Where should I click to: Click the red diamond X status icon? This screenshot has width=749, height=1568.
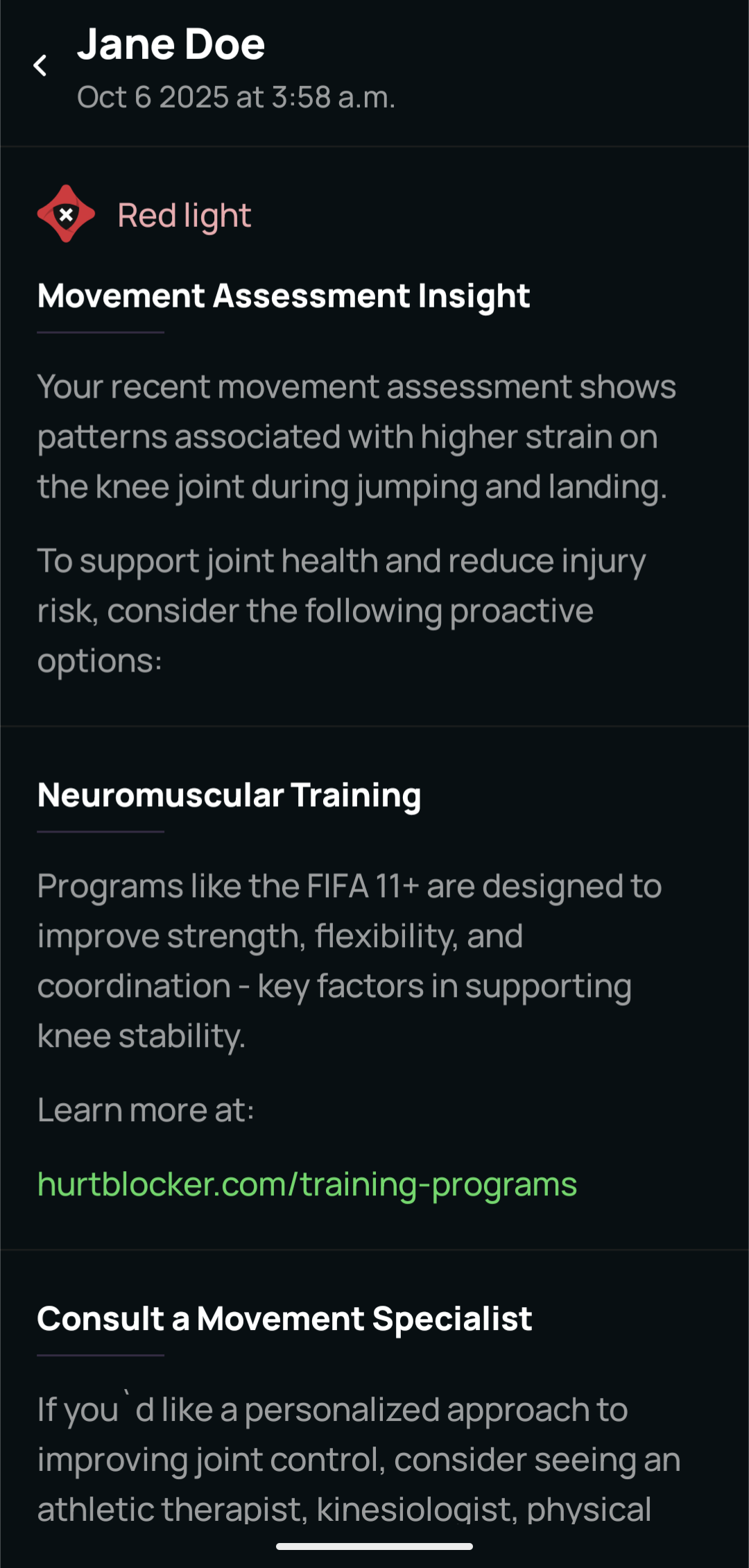(66, 214)
